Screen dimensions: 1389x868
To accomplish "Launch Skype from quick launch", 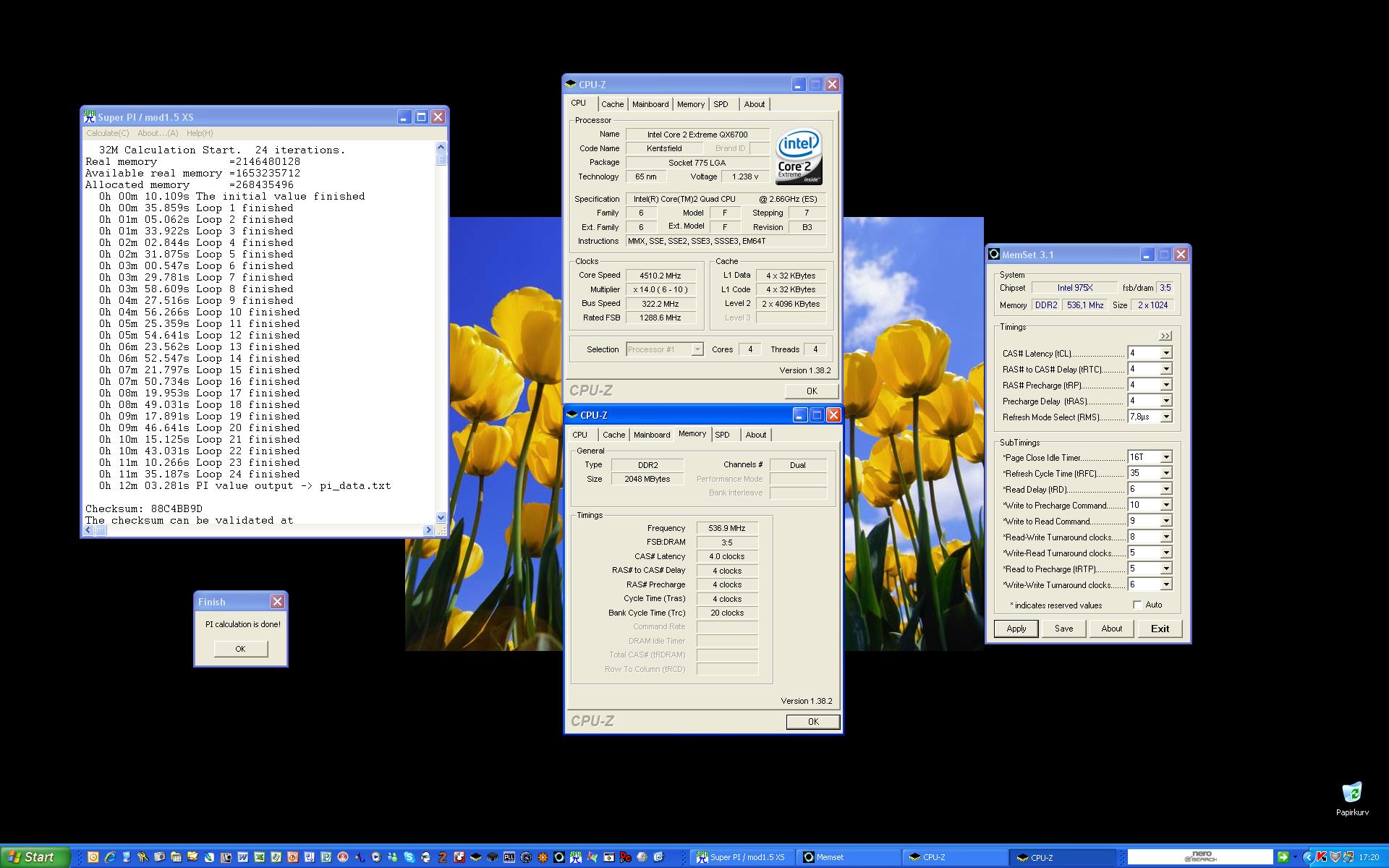I will (409, 857).
